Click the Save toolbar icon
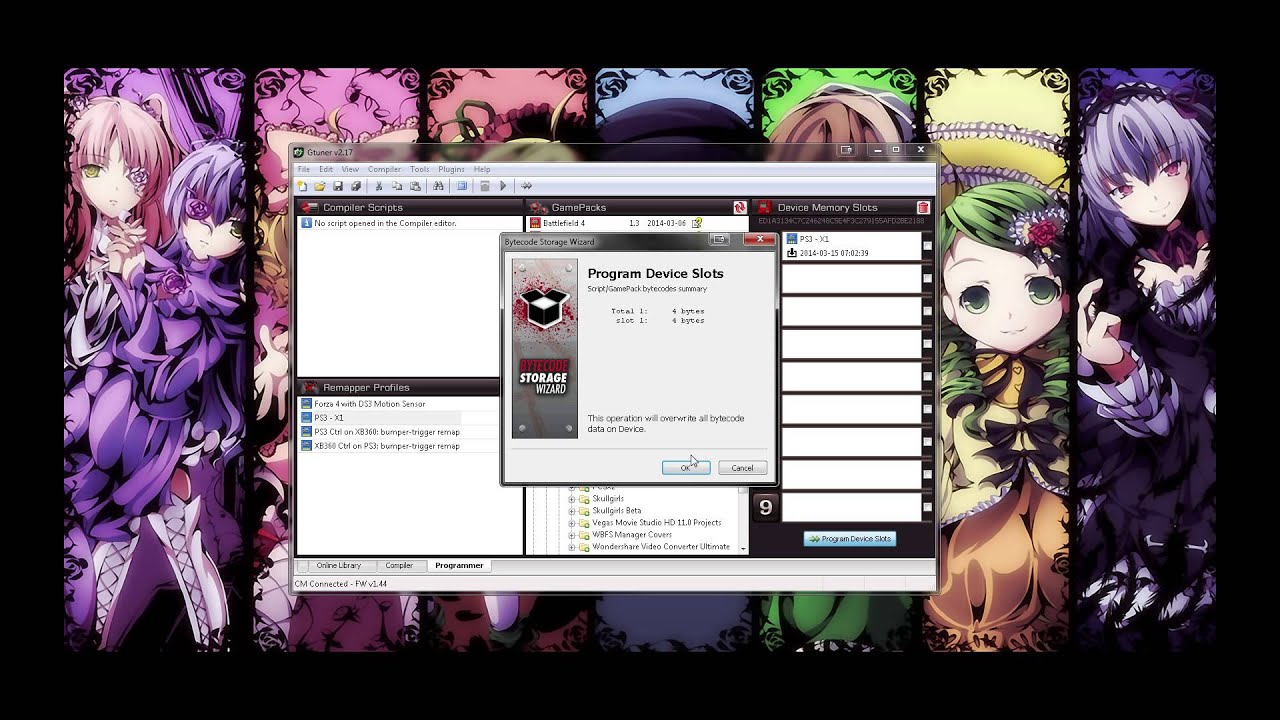This screenshot has width=1280, height=720. pyautogui.click(x=338, y=186)
